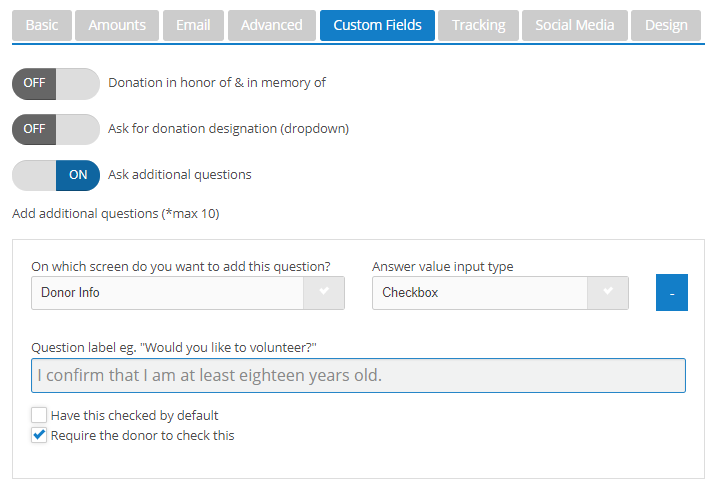Viewport: 712px width, 483px height.
Task: Click the Require the donor label text
Action: click(142, 435)
